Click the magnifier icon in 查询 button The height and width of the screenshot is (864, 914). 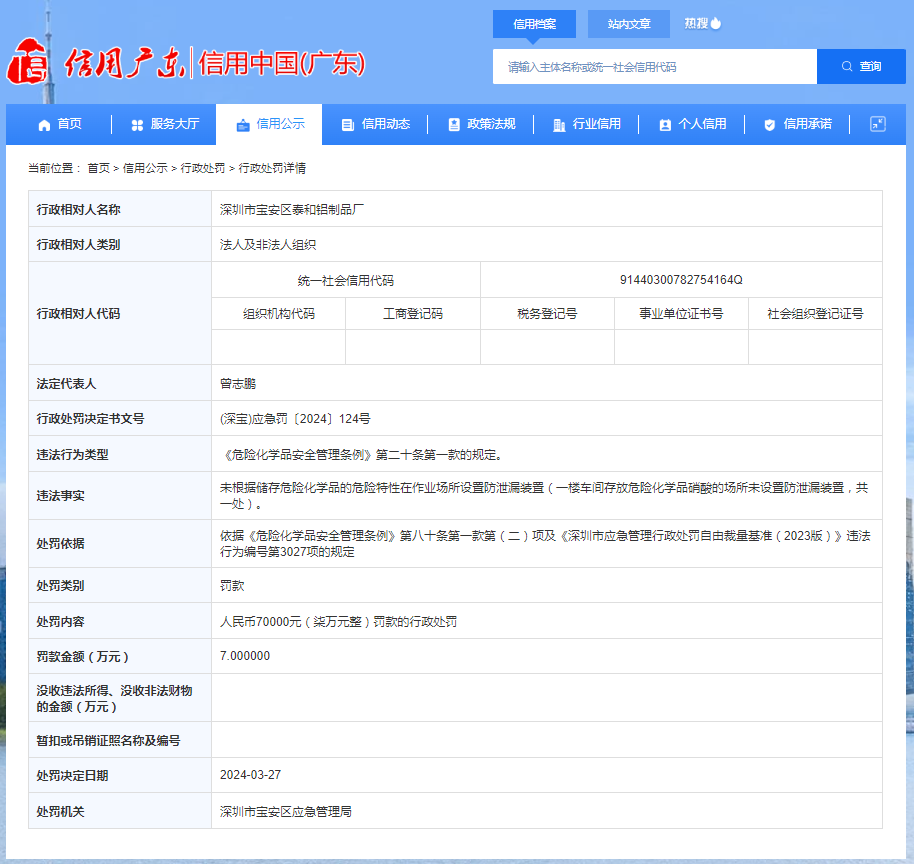846,66
